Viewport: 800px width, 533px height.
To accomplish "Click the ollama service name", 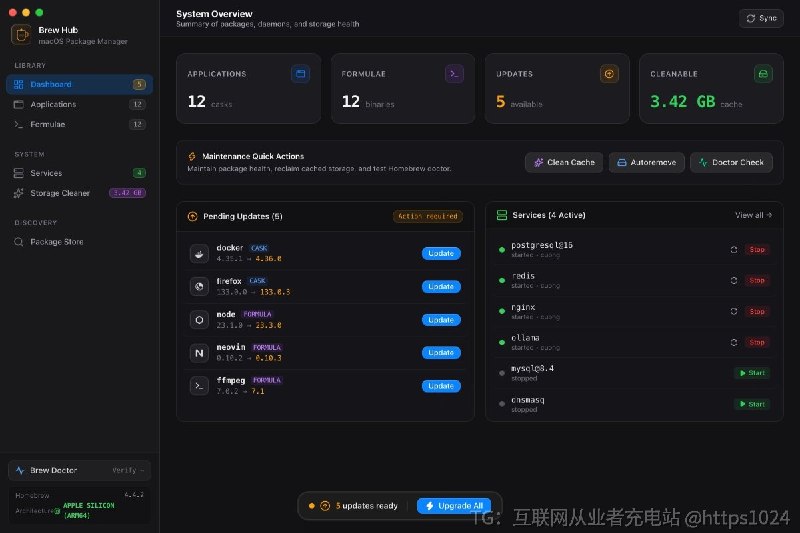I will click(525, 338).
